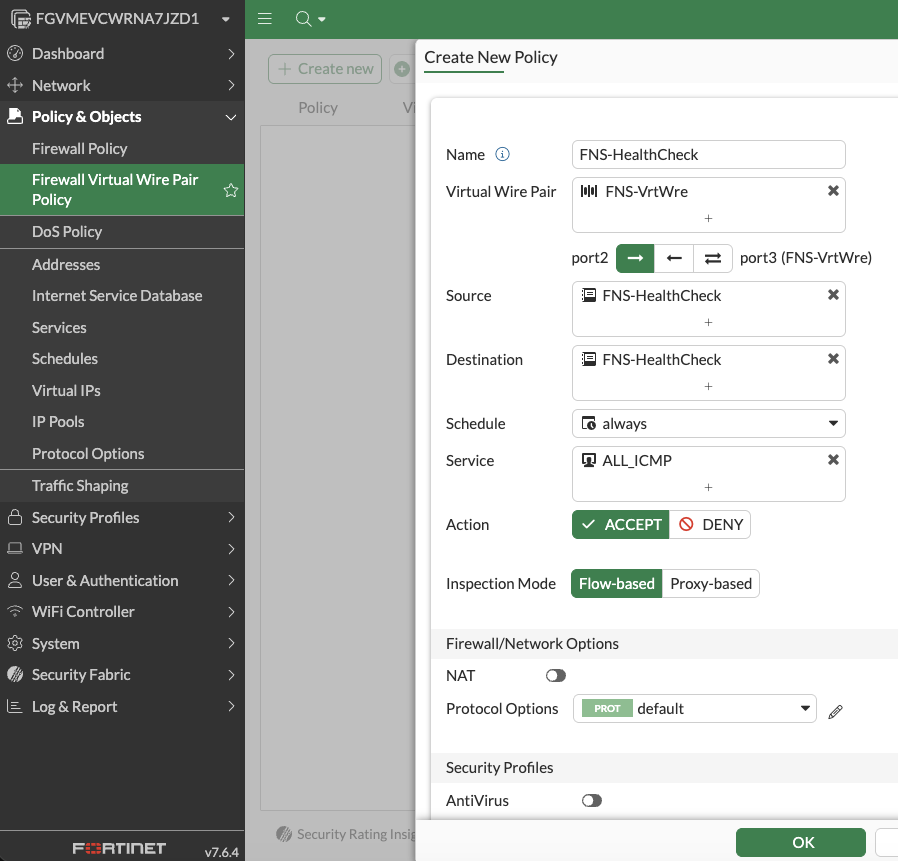Open the Addresses menu item
This screenshot has height=861, width=898.
(x=66, y=265)
